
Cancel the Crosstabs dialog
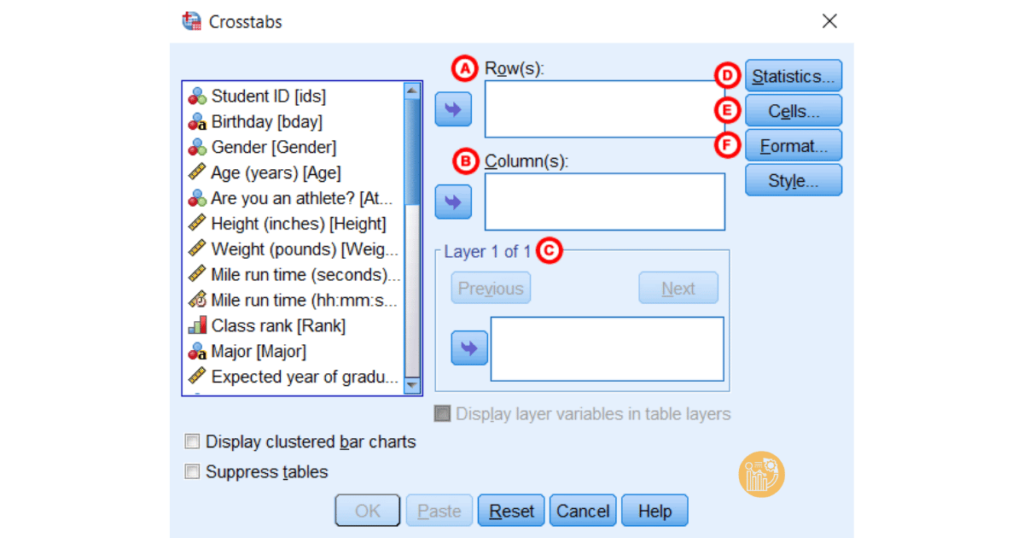pos(583,510)
